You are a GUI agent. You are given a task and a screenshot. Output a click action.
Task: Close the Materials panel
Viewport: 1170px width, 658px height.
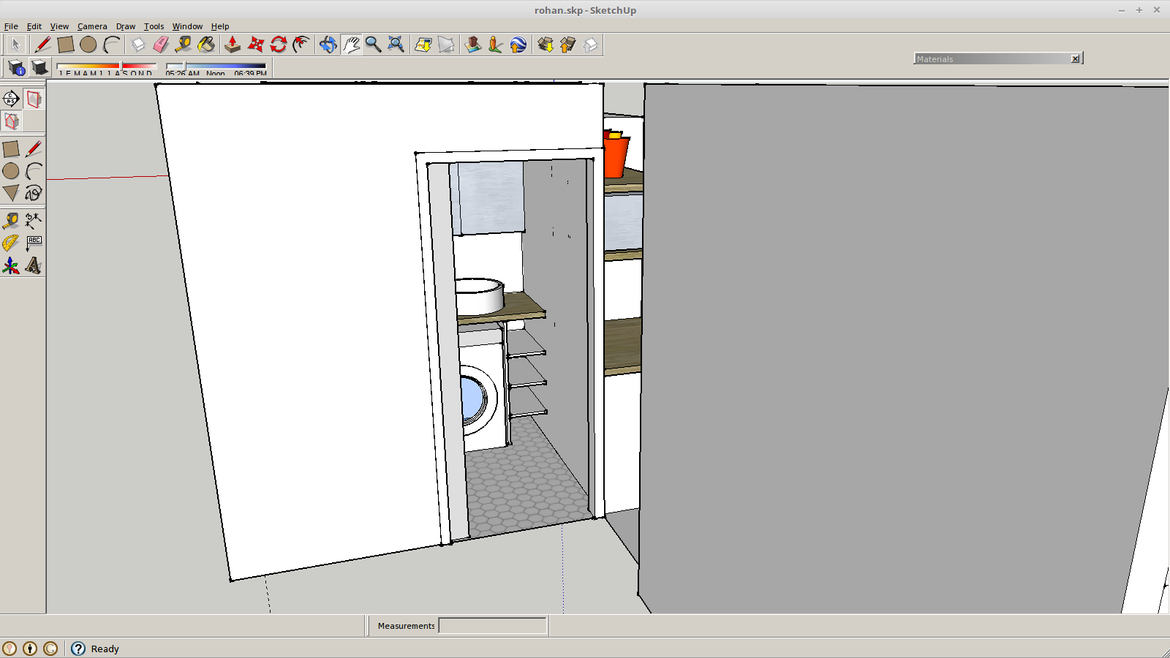pos(1076,58)
